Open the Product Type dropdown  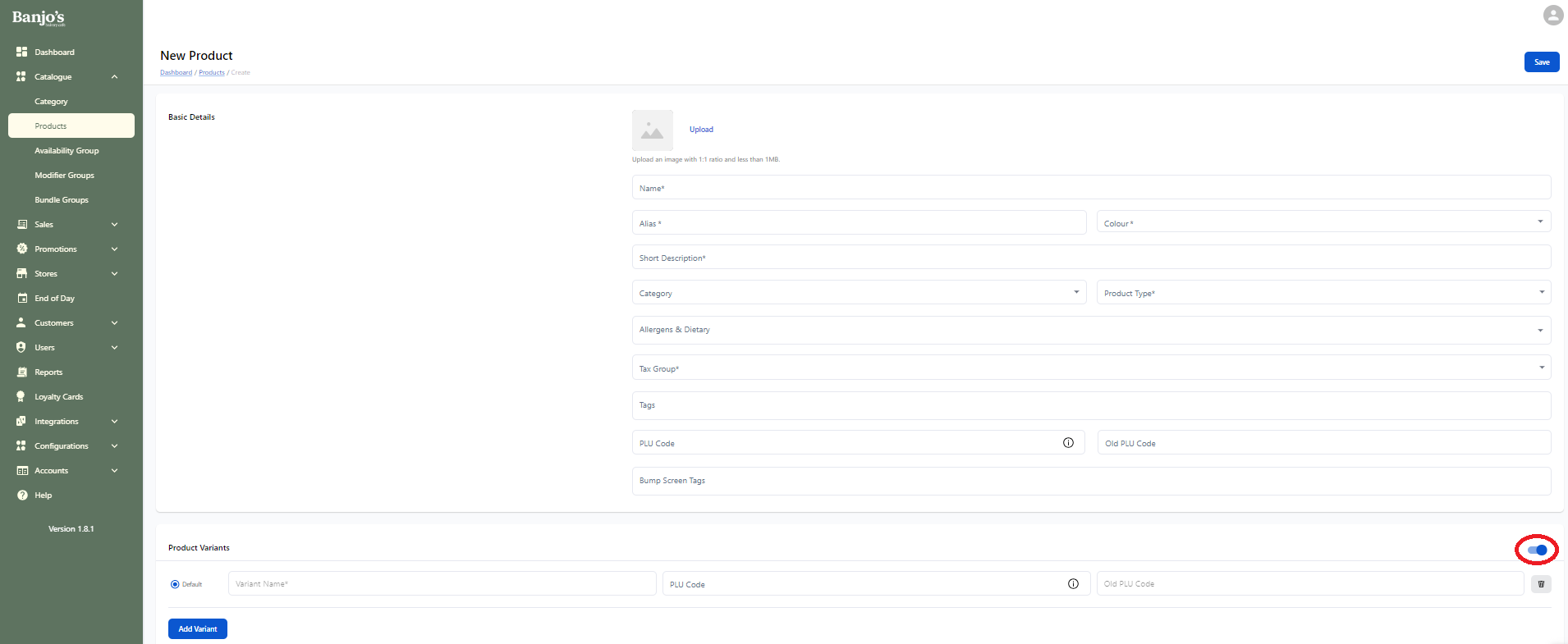click(x=1323, y=293)
